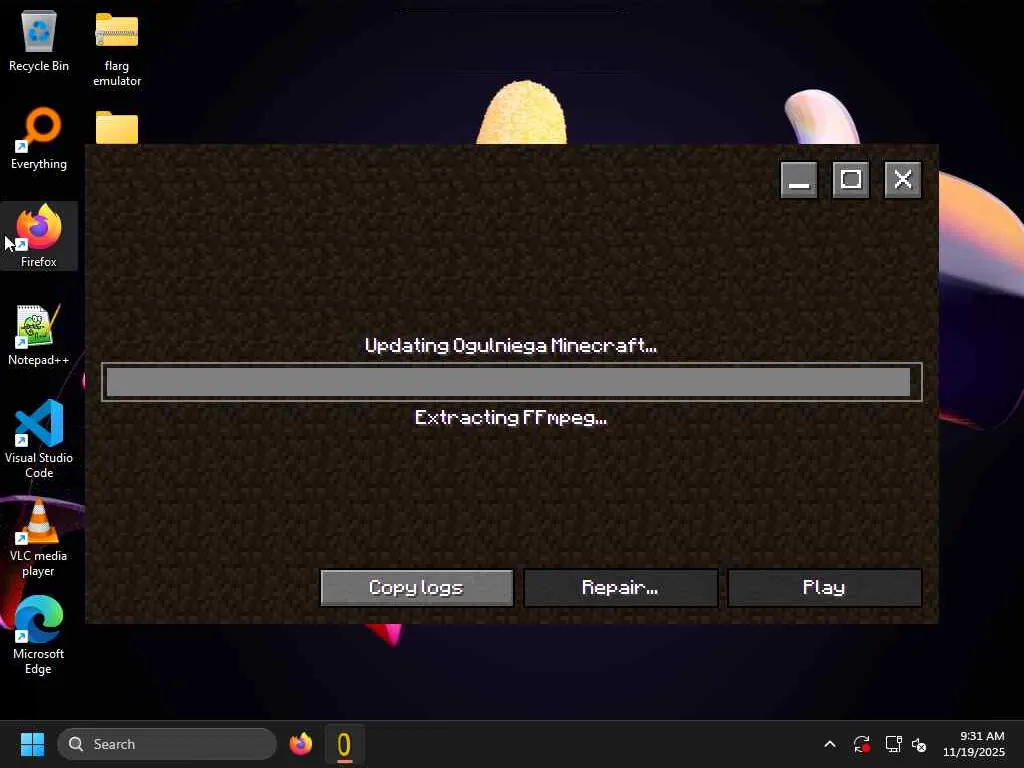Screen dimensions: 1024x768
Task: Open the sync status tray icon
Action: 861,744
